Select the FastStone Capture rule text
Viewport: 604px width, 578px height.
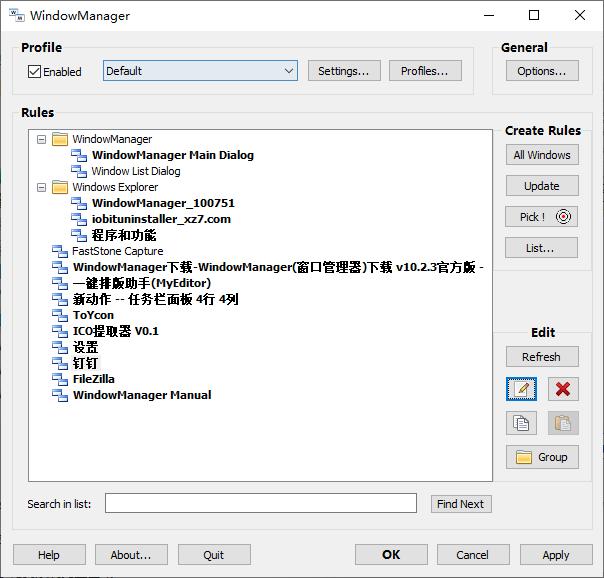118,251
